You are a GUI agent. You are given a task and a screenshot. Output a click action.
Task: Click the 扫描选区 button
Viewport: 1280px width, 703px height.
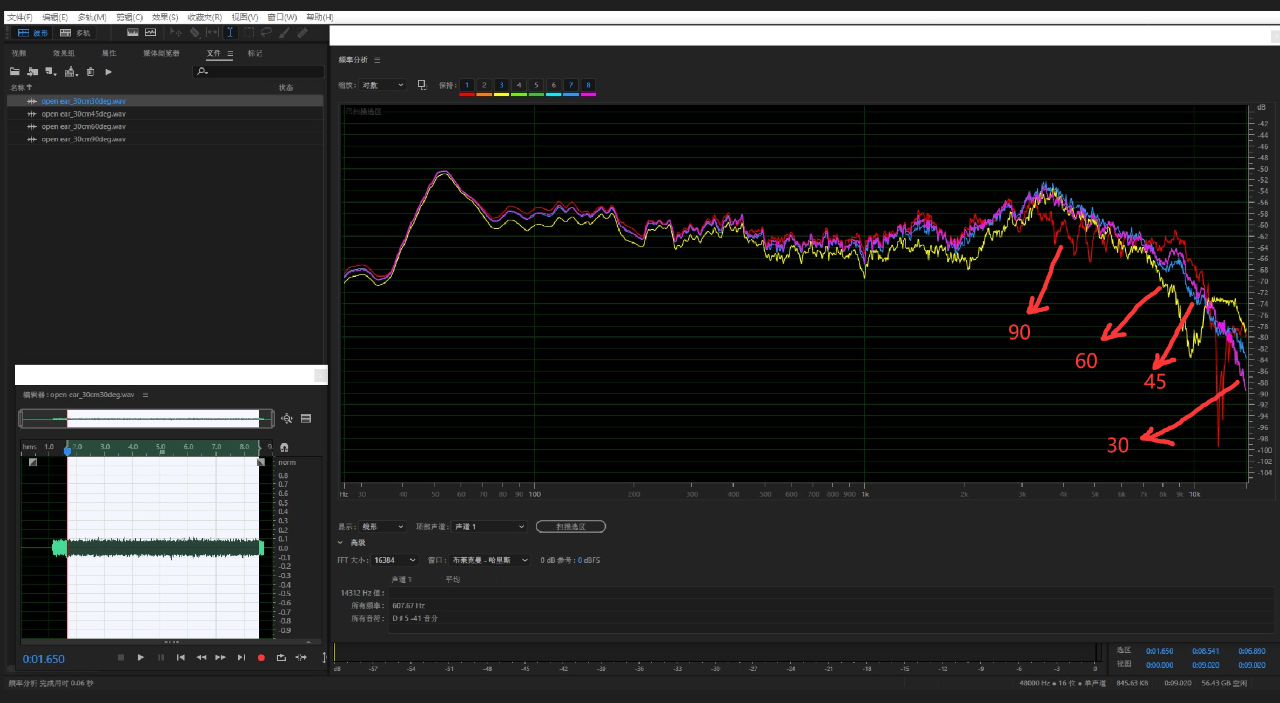(570, 526)
